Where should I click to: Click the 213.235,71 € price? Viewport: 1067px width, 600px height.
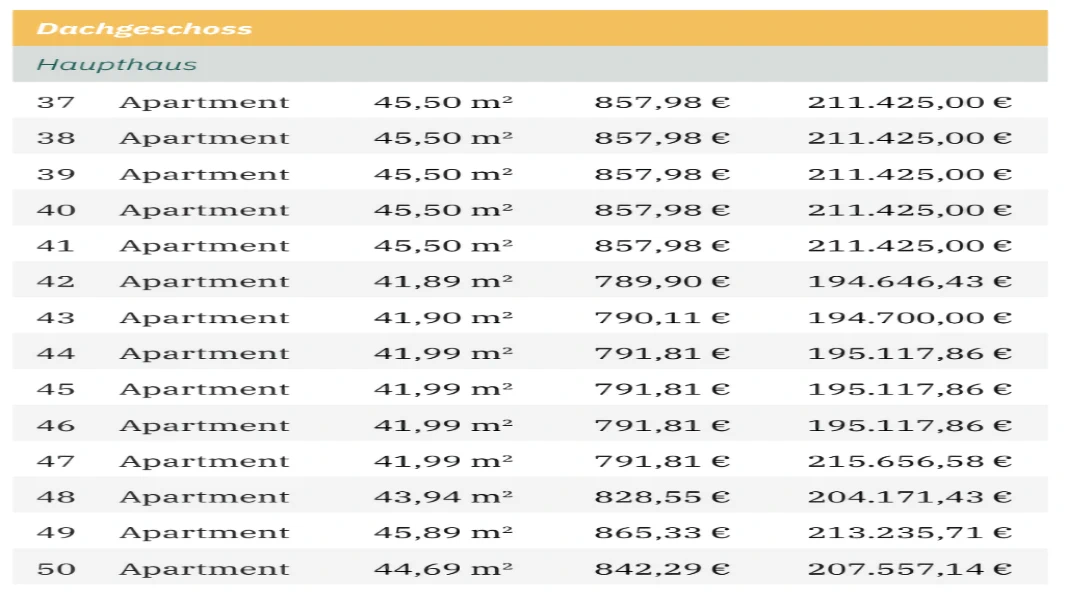pyautogui.click(x=909, y=533)
